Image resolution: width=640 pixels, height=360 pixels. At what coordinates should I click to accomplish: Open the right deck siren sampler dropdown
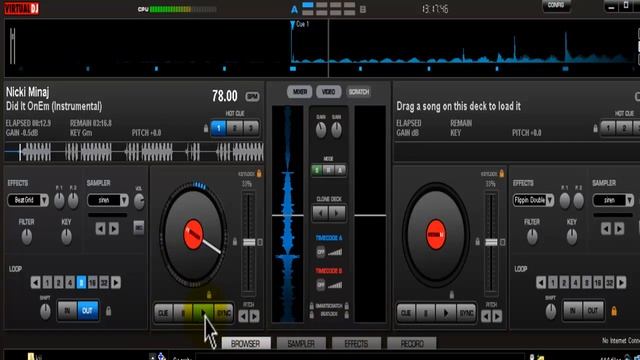pos(613,200)
